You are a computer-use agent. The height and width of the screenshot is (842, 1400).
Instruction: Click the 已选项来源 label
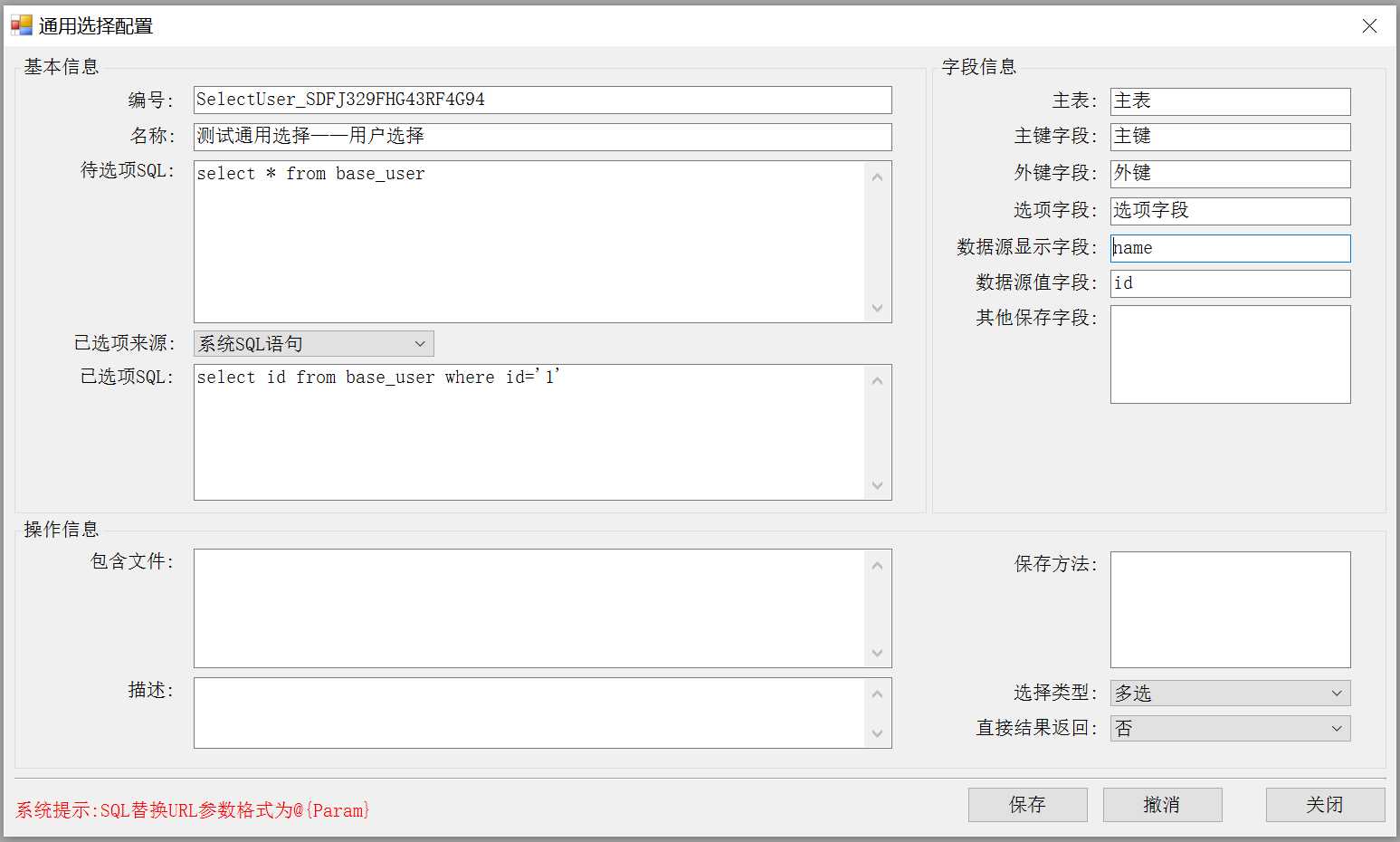tap(124, 343)
